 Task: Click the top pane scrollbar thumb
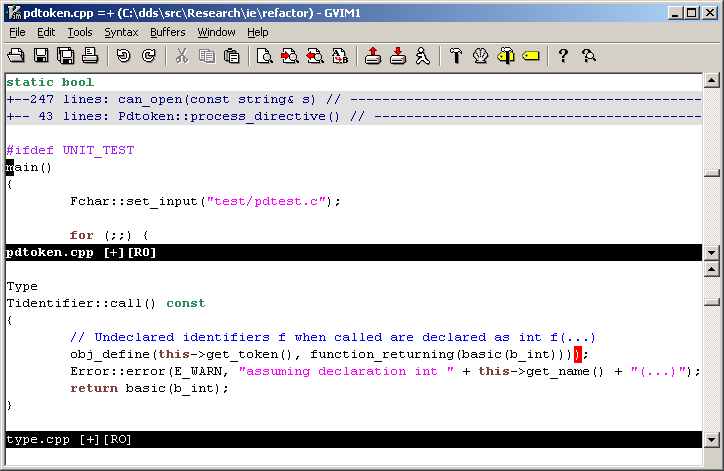tap(712, 173)
